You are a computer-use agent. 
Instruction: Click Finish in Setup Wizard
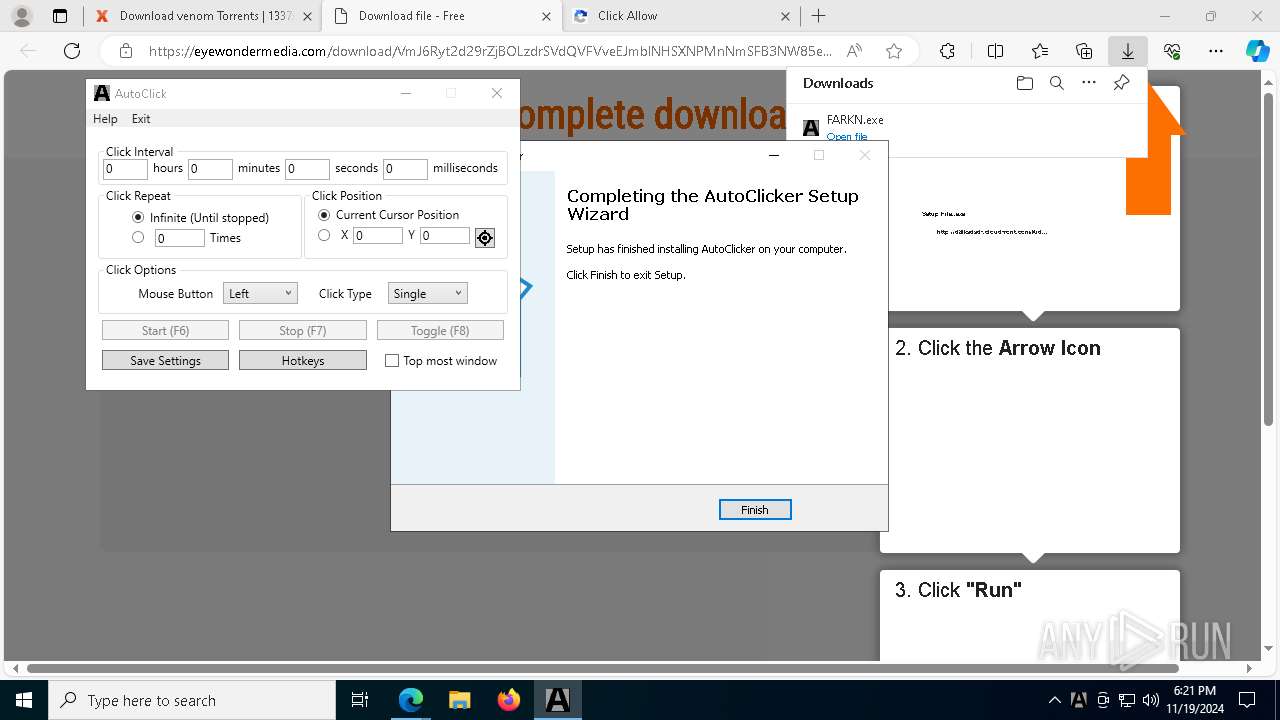point(755,510)
